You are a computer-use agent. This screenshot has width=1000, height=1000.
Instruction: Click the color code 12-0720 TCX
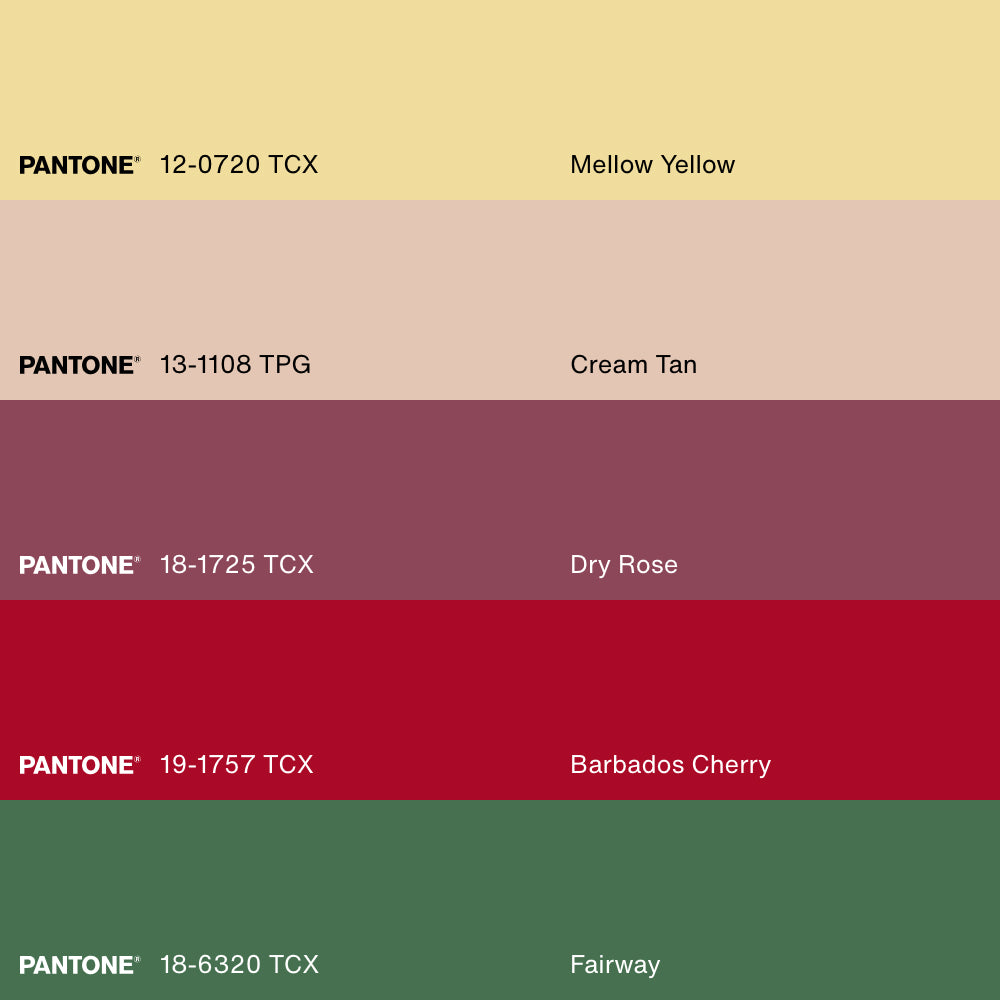[x=239, y=165]
